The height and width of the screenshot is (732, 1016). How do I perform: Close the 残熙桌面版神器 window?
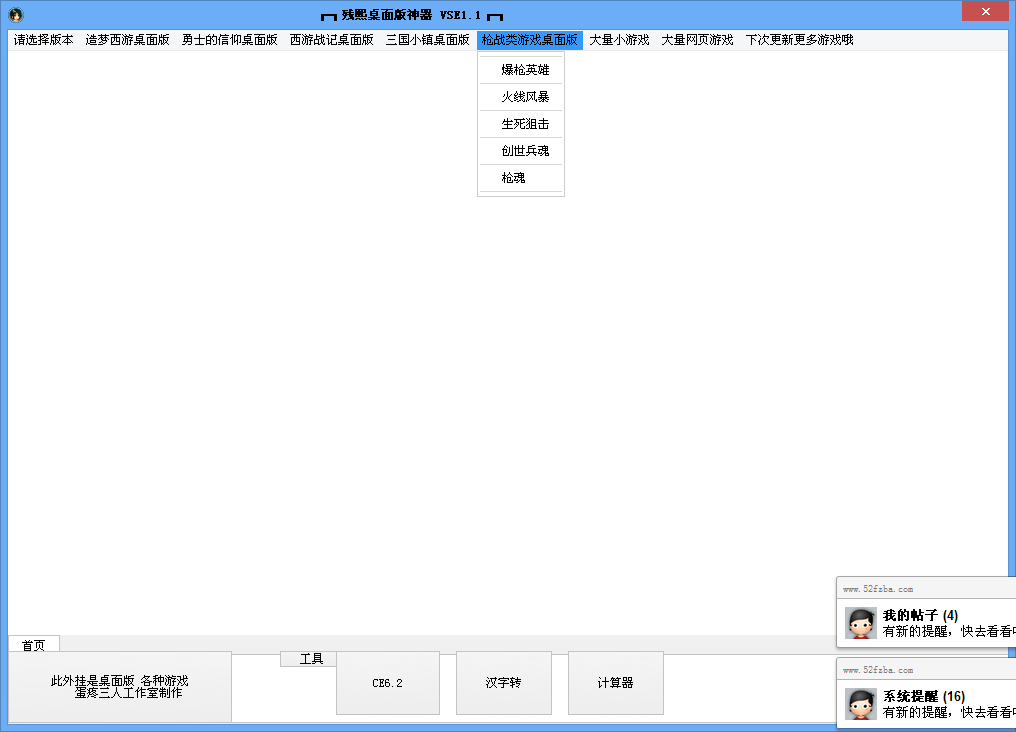coord(985,12)
